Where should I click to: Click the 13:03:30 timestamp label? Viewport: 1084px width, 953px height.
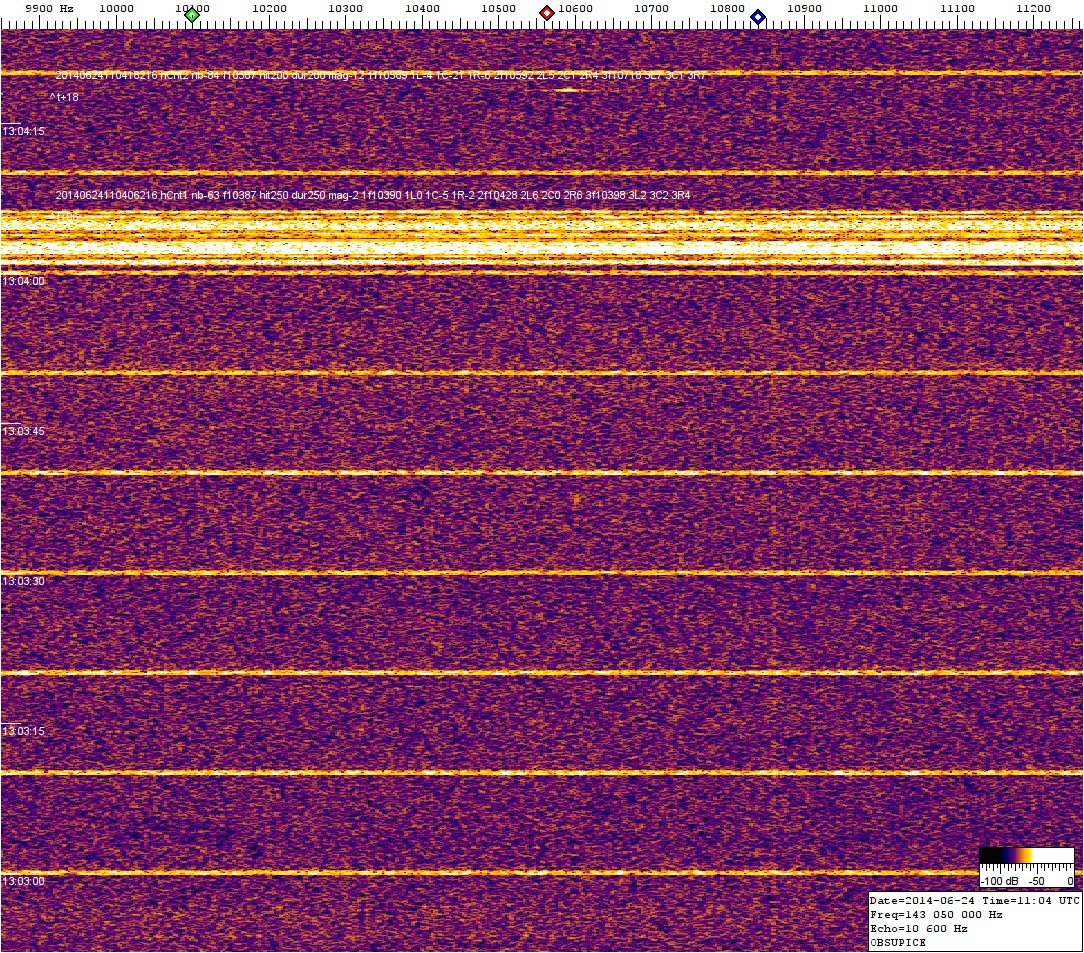(23, 581)
